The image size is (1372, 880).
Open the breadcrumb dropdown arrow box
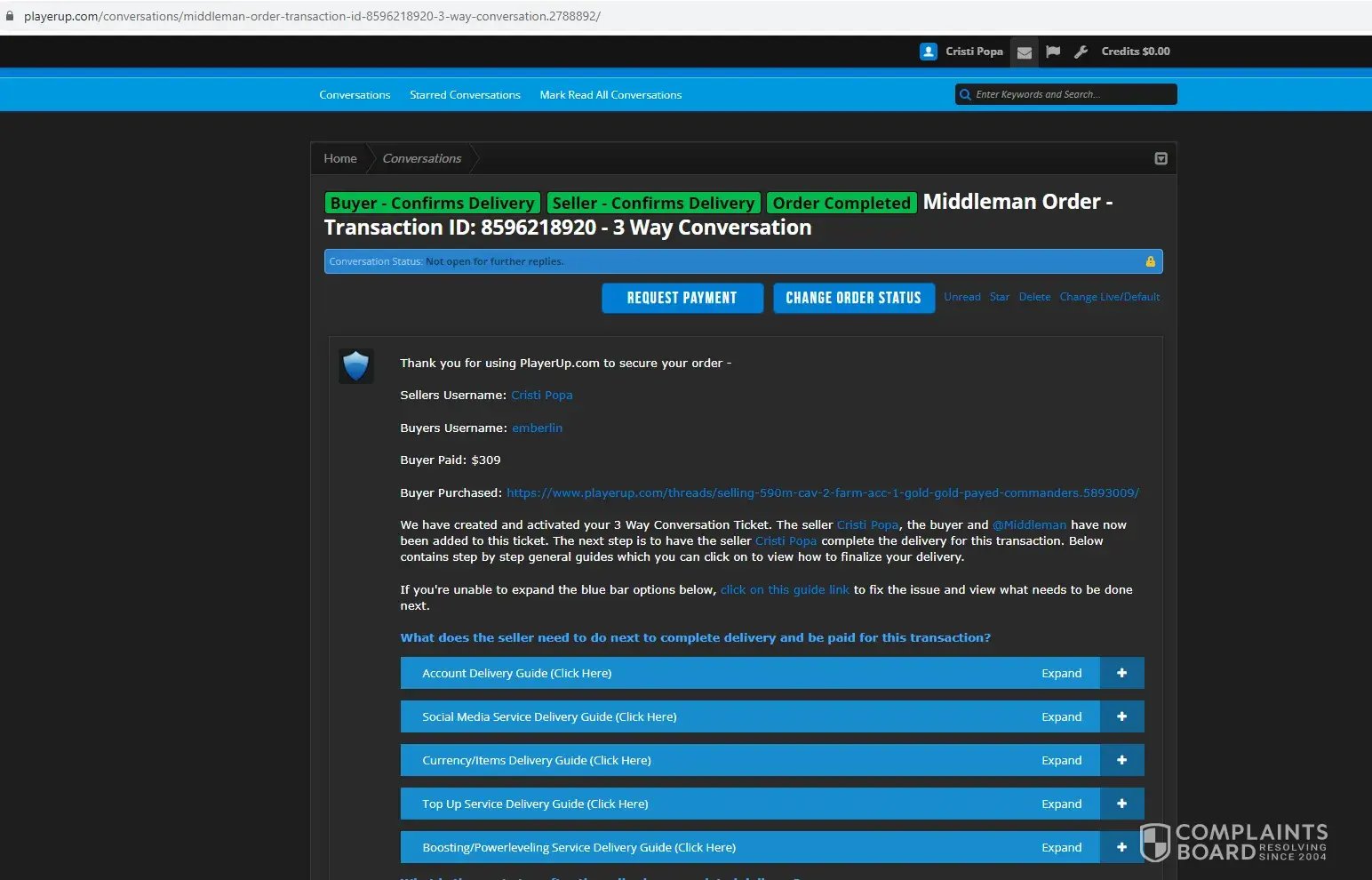pos(1161,158)
